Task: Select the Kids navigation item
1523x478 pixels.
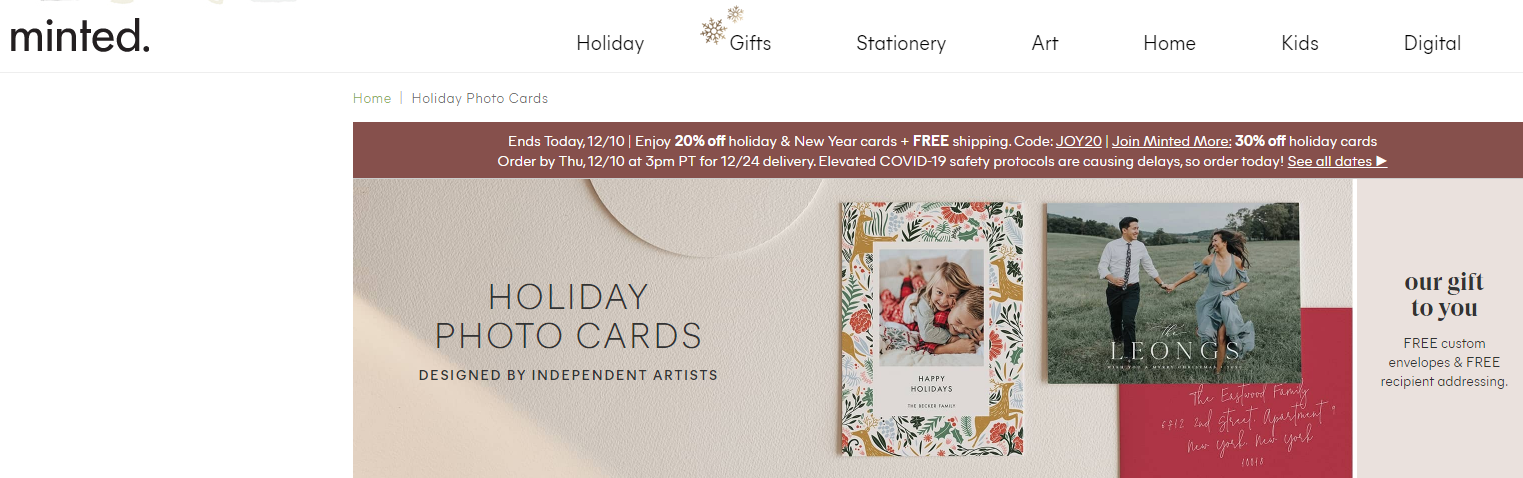Action: 1299,43
